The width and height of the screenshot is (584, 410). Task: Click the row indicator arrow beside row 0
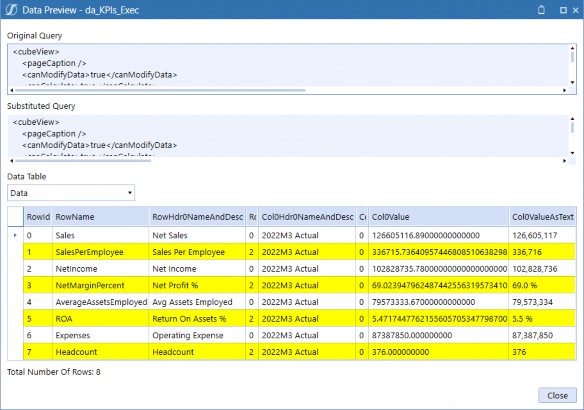coord(15,235)
